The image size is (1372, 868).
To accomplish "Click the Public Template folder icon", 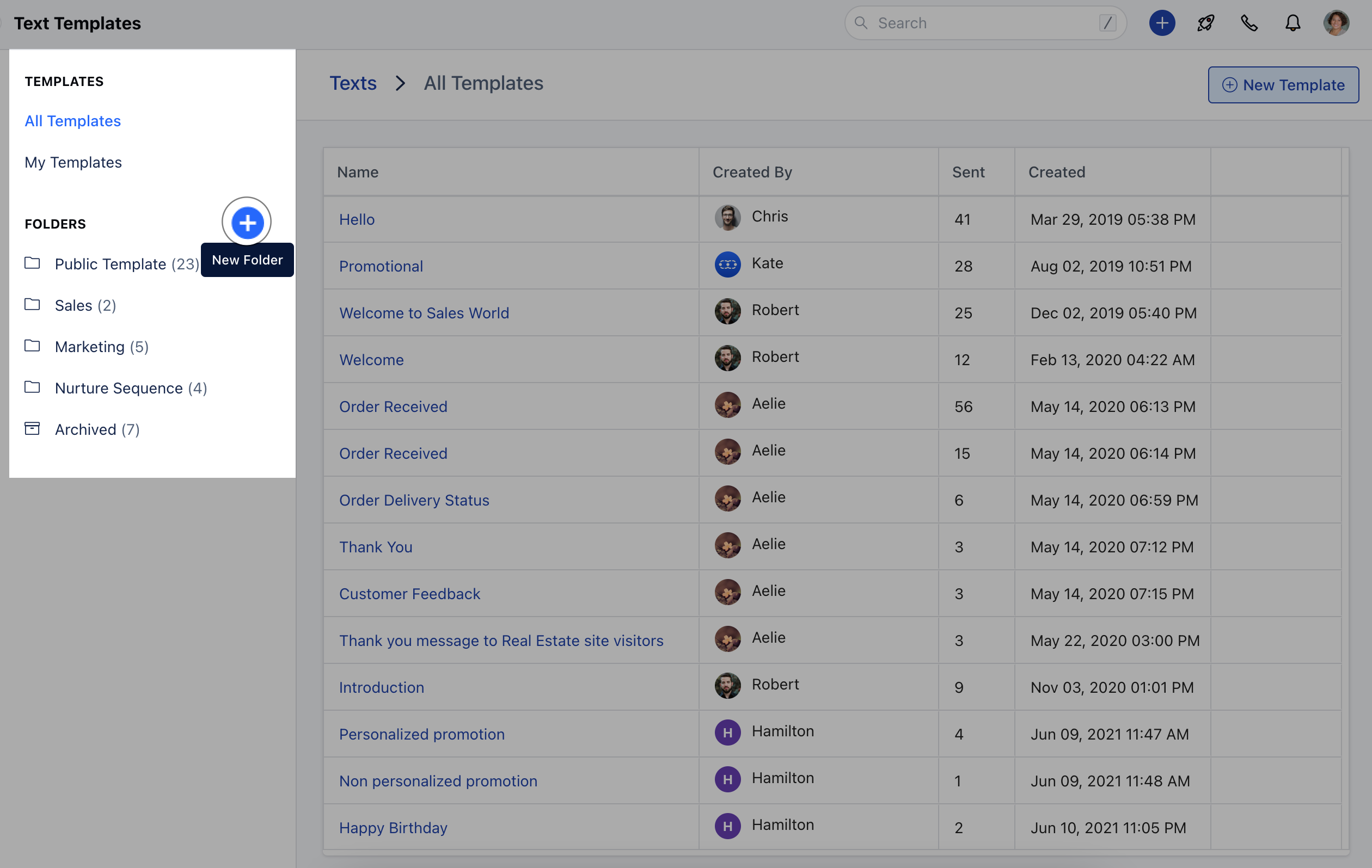I will (33, 264).
